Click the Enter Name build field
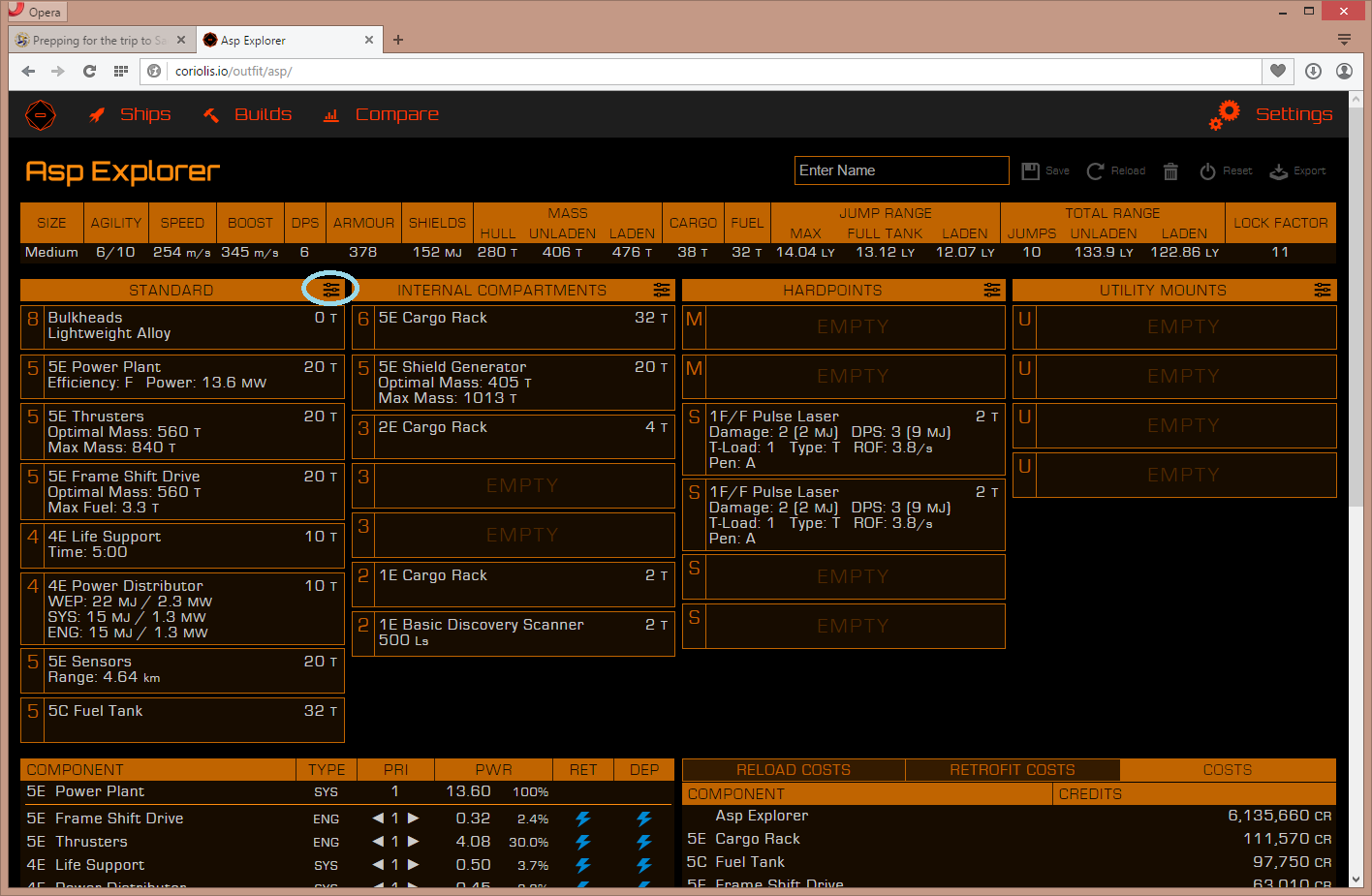The height and width of the screenshot is (896, 1372). coord(902,170)
